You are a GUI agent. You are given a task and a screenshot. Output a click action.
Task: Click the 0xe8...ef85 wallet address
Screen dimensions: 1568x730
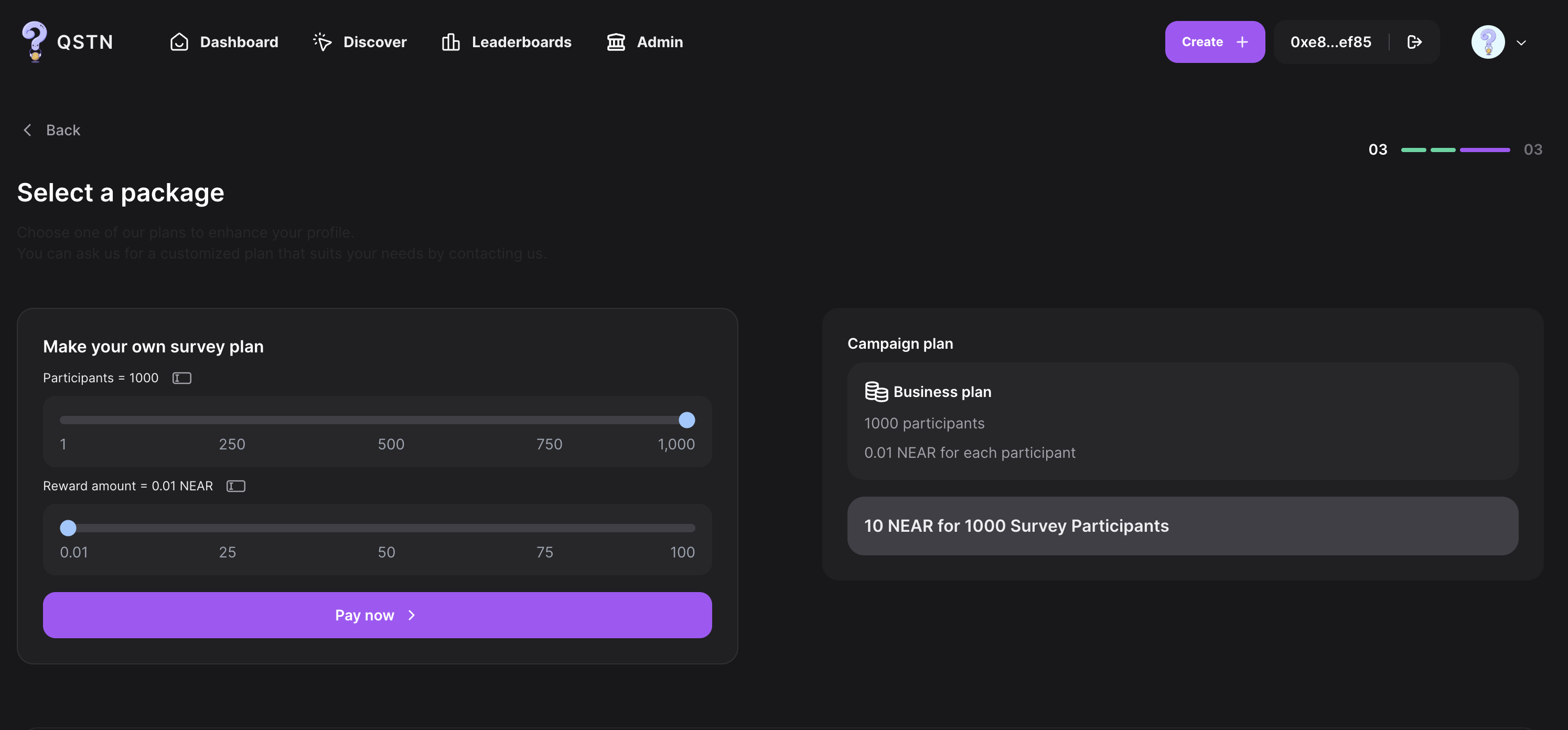[x=1330, y=42]
